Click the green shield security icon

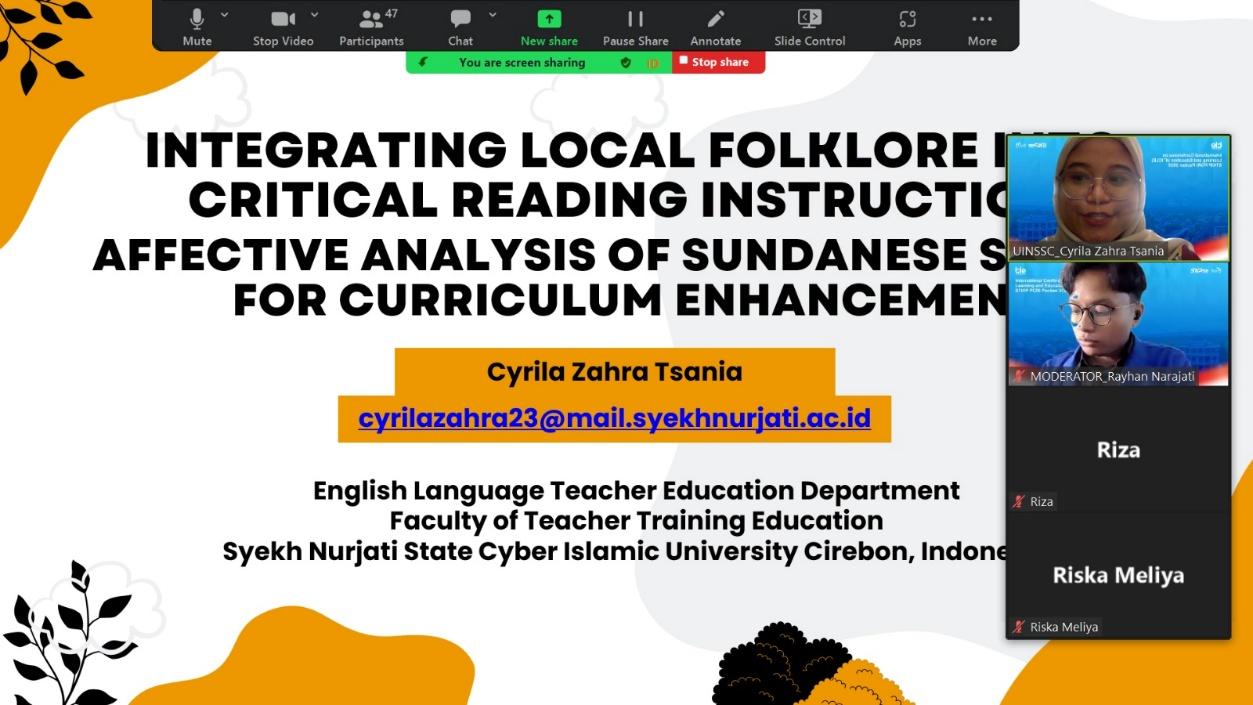click(x=626, y=62)
